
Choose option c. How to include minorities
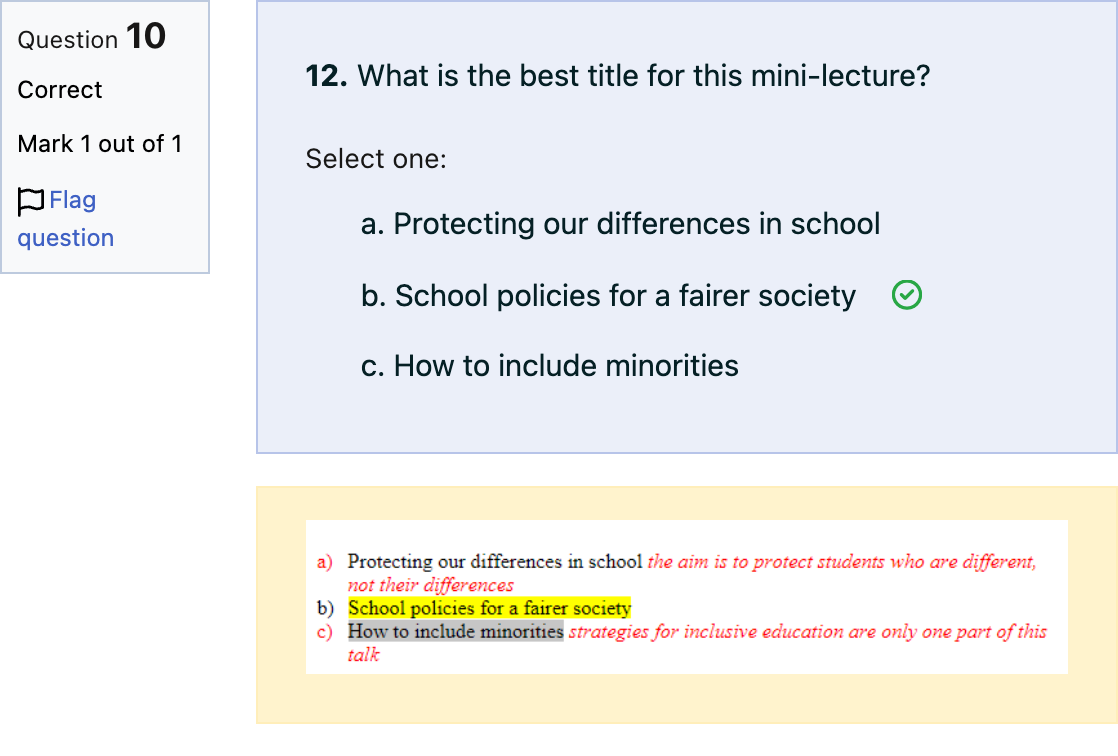tap(550, 366)
